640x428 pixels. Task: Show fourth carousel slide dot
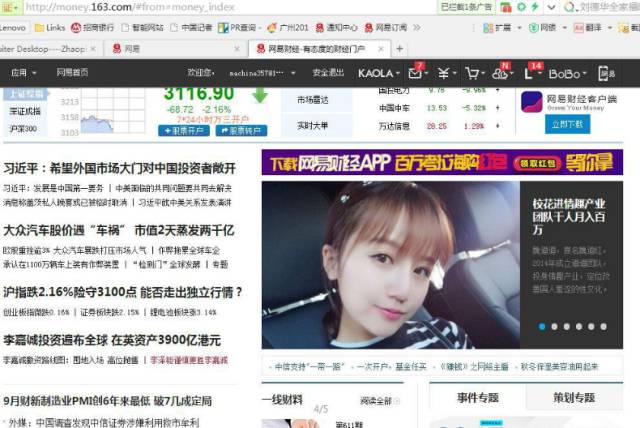click(579, 326)
